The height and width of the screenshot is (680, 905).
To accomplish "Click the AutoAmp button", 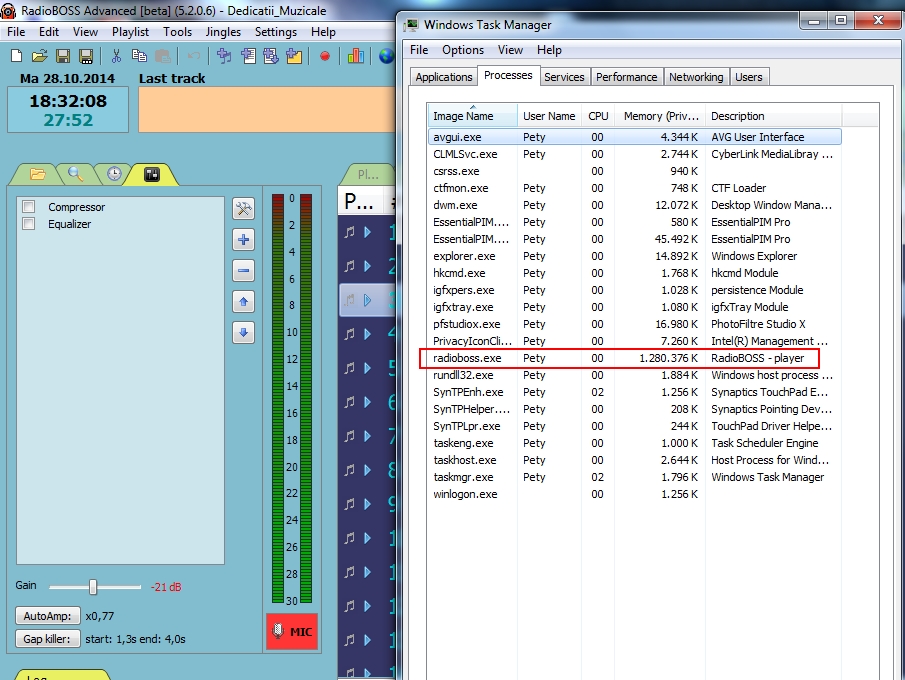I will [47, 616].
